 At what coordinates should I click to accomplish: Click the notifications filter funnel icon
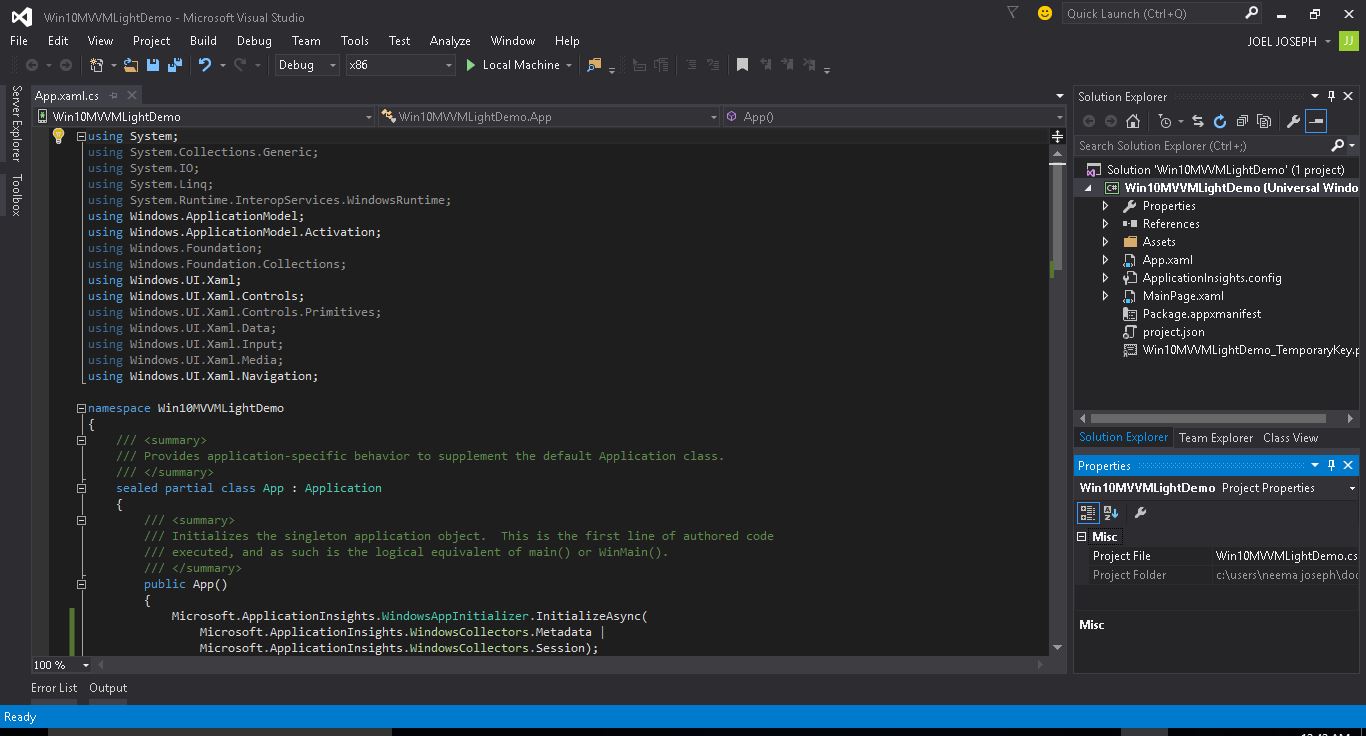1013,13
